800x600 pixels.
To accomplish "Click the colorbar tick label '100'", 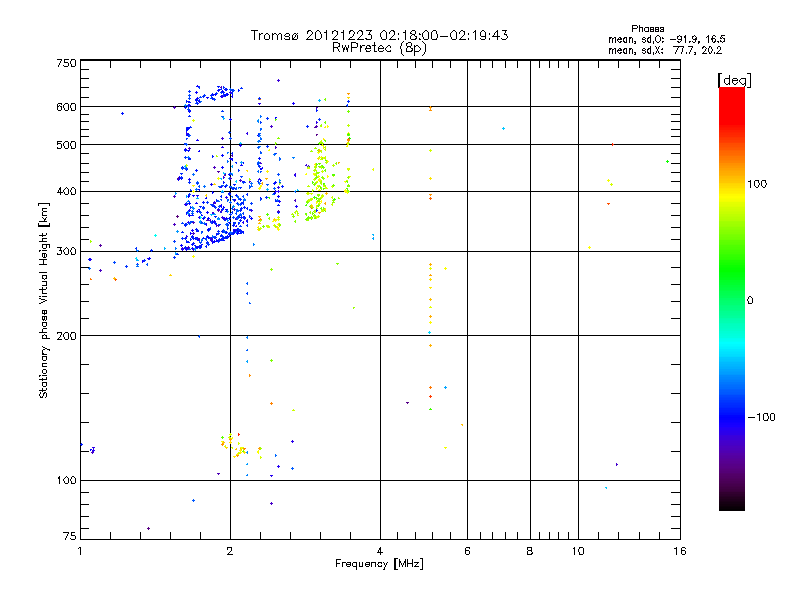I will click(757, 184).
